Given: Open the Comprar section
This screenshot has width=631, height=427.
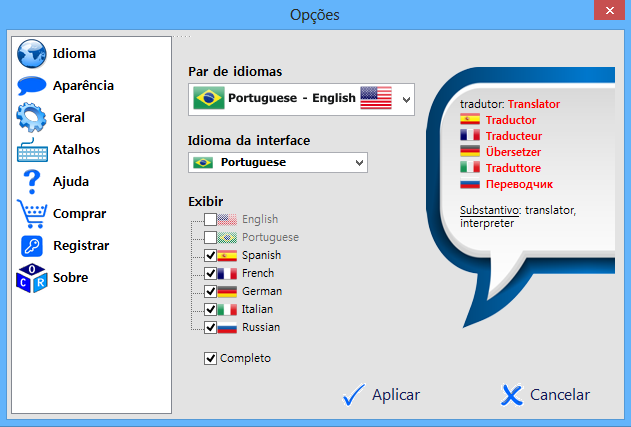Looking at the screenshot, I should tap(80, 214).
